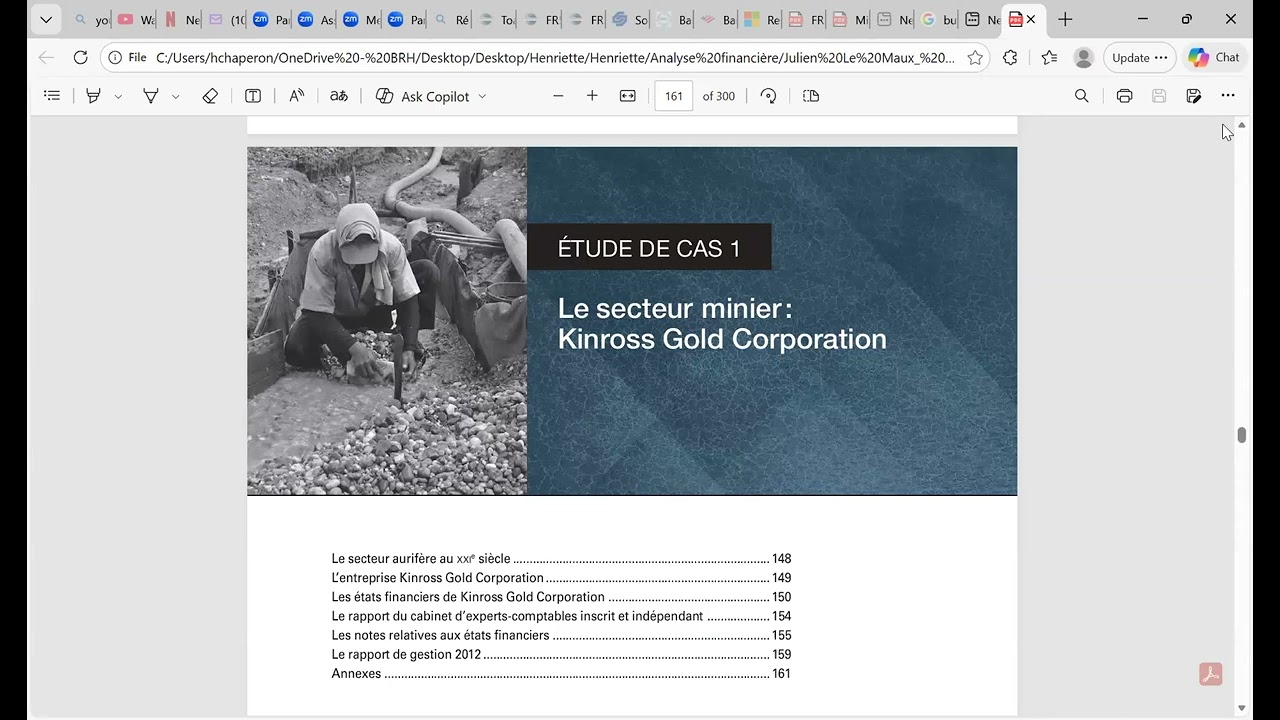1280x720 pixels.
Task: Click 'Les états financiers de Kinross Gold Corporation'
Action: click(561, 597)
